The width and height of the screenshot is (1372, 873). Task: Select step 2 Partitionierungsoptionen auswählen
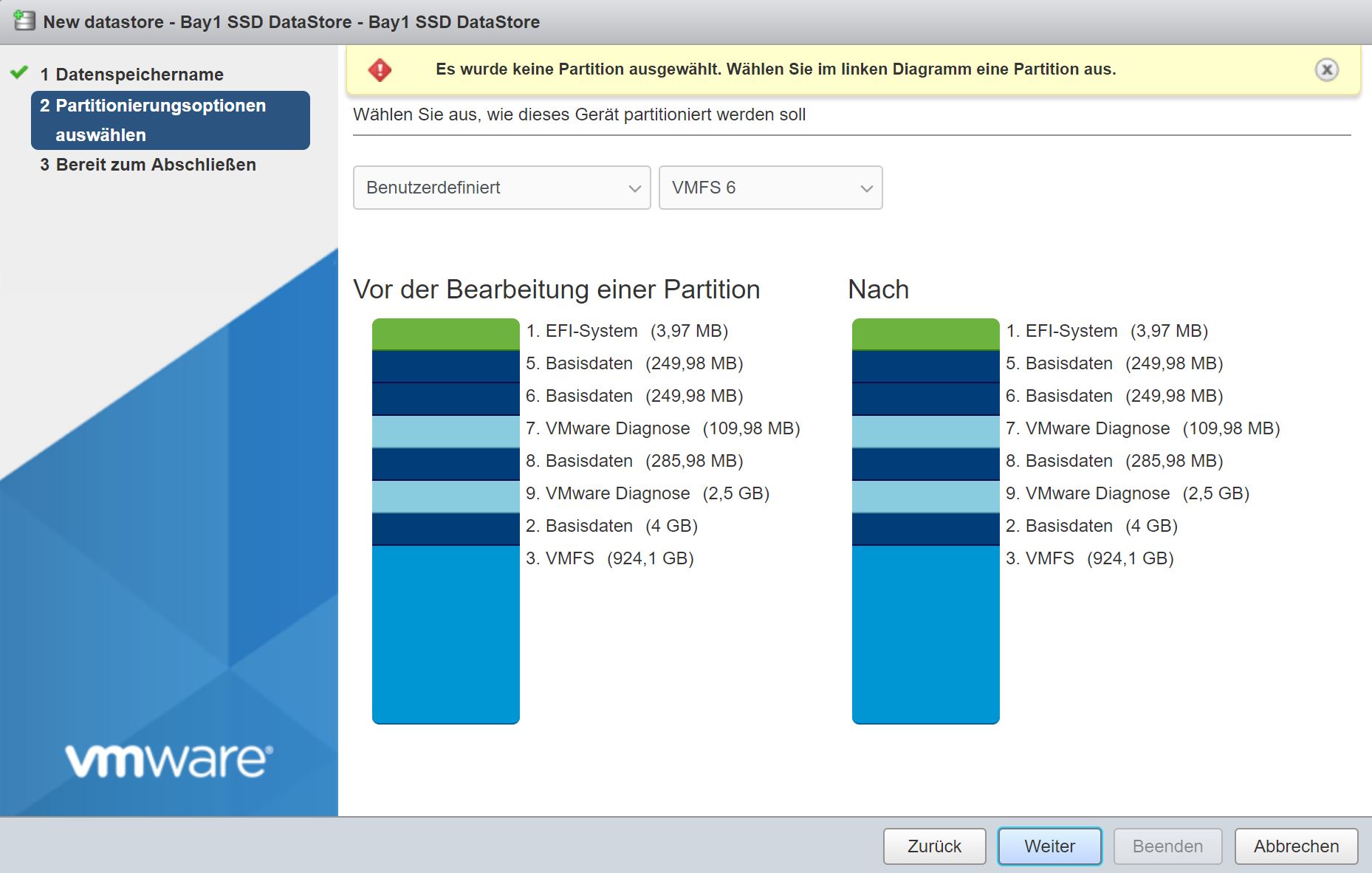point(170,120)
